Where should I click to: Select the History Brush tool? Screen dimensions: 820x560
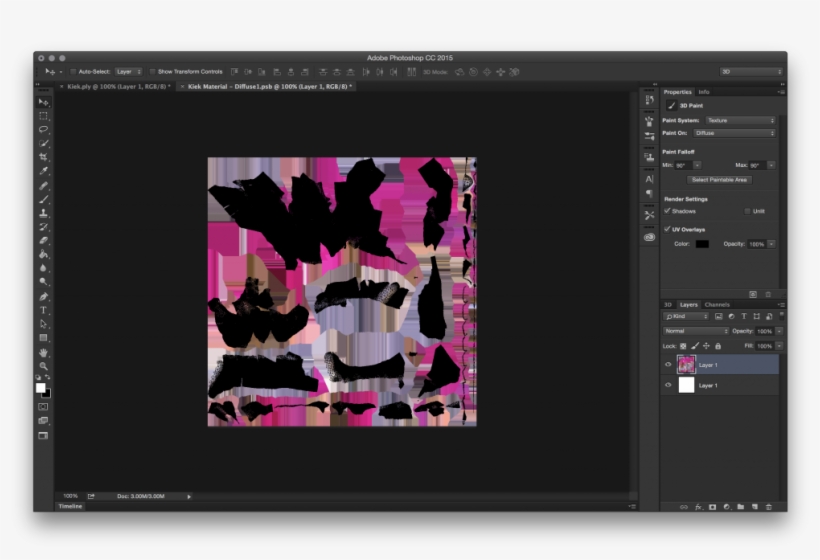point(43,227)
